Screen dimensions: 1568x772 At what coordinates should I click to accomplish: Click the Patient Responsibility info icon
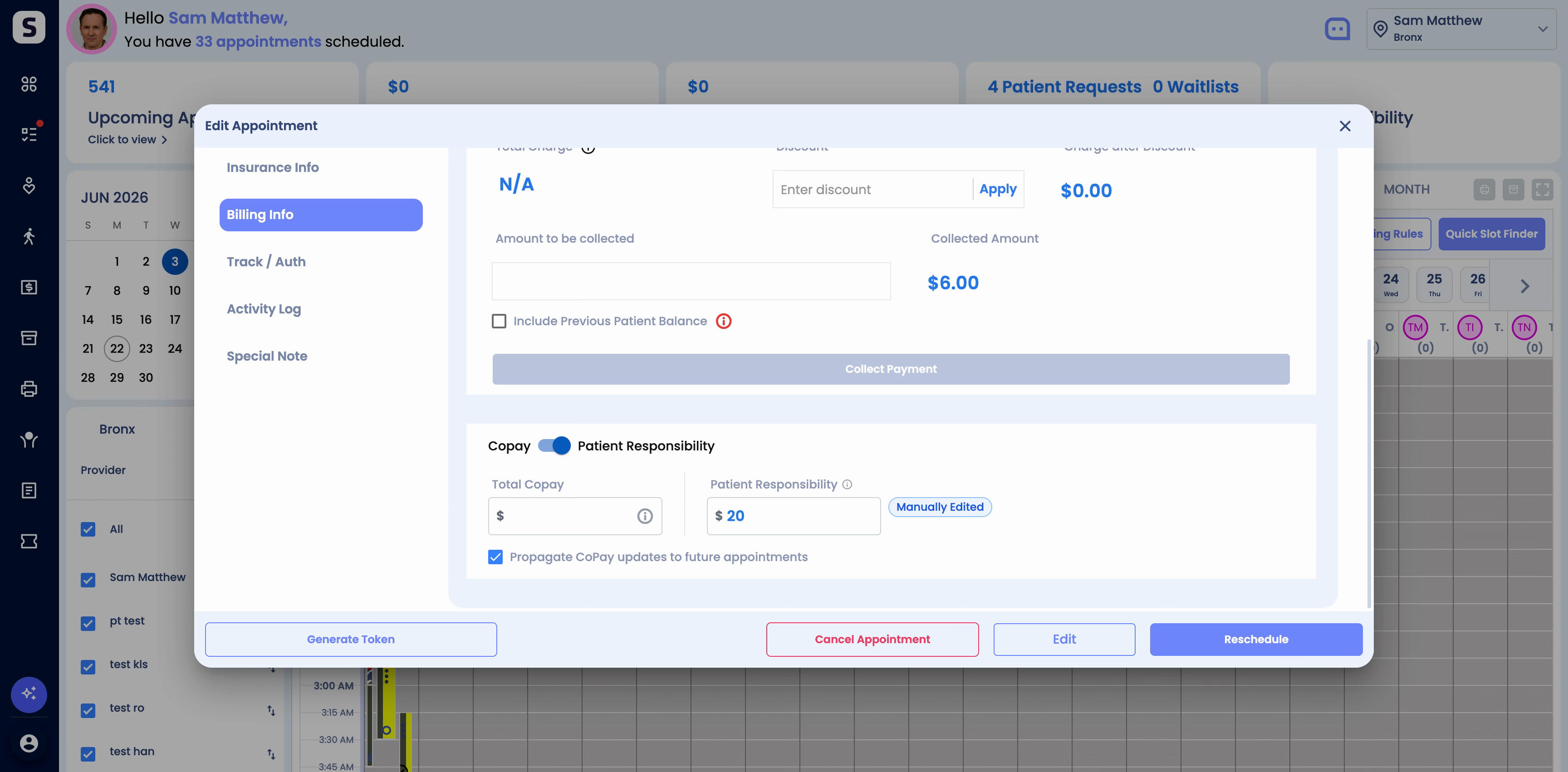coord(847,484)
